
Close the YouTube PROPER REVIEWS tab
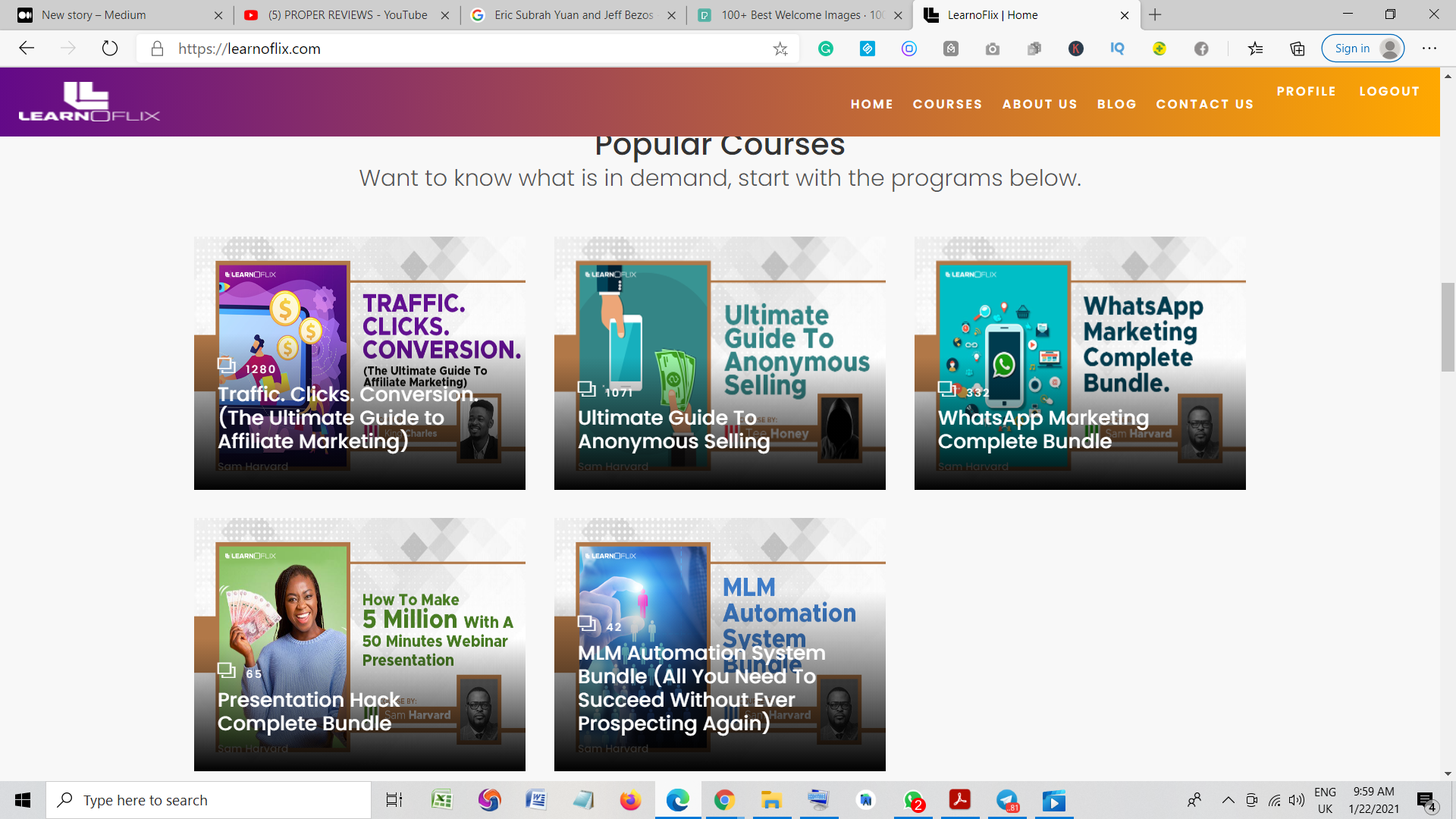[x=445, y=15]
